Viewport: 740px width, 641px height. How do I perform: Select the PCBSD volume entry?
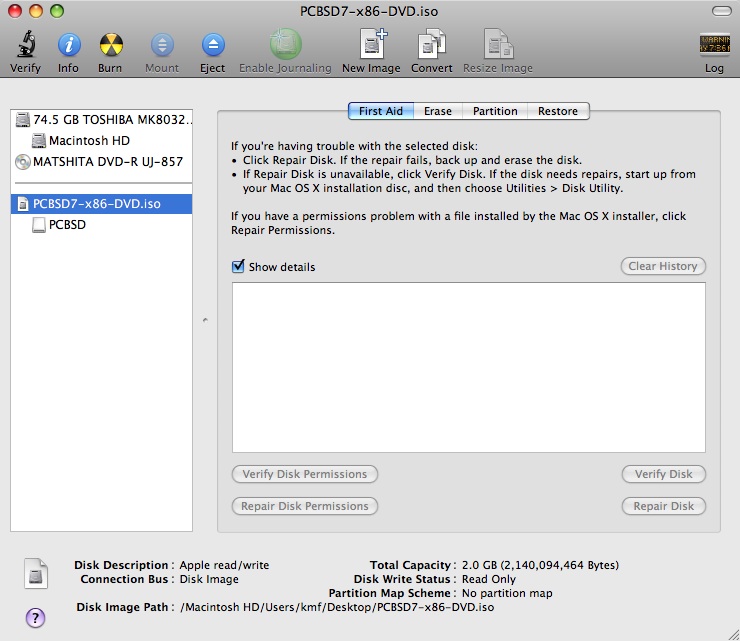click(101, 225)
